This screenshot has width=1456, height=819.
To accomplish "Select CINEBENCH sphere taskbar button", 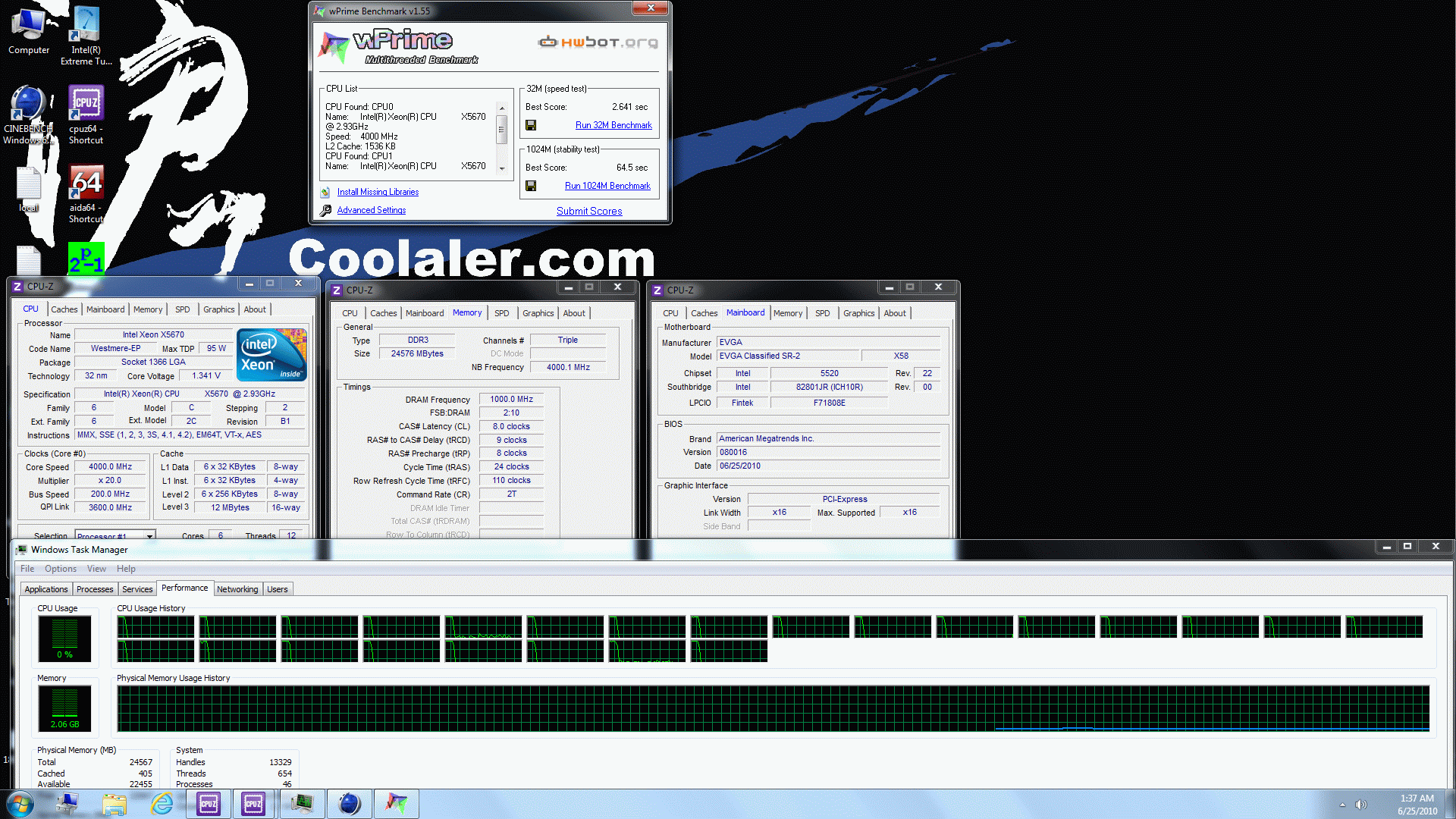I will tap(349, 804).
